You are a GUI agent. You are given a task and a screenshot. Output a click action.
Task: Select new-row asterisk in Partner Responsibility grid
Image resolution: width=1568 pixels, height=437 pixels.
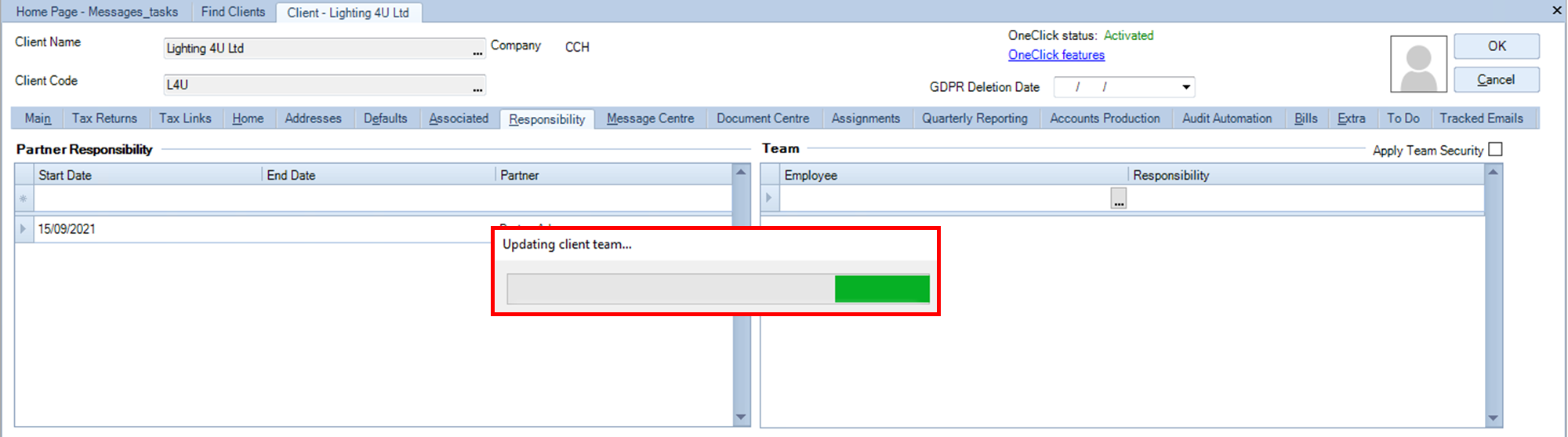tap(24, 198)
